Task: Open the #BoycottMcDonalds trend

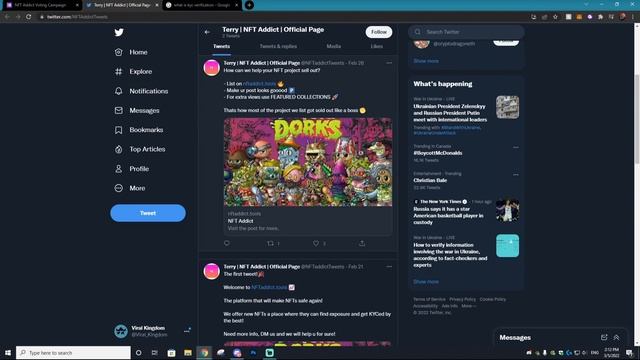Action: point(438,153)
